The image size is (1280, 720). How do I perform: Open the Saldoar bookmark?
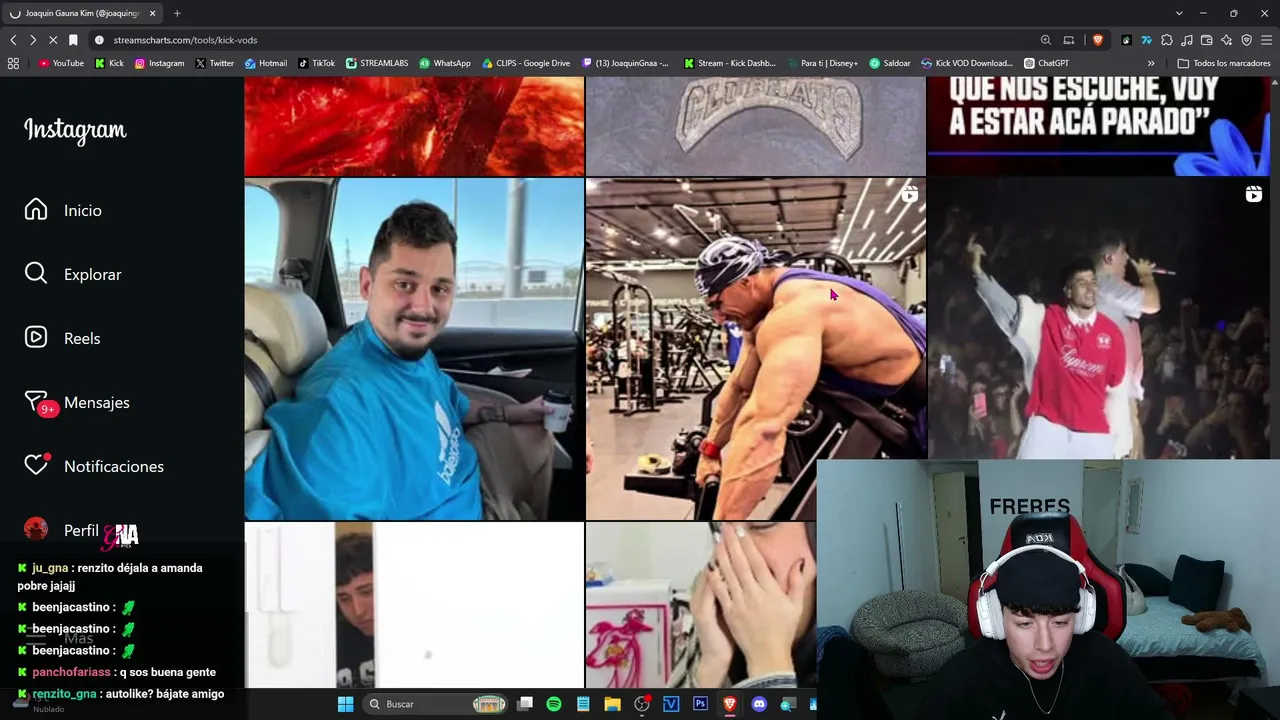point(890,63)
